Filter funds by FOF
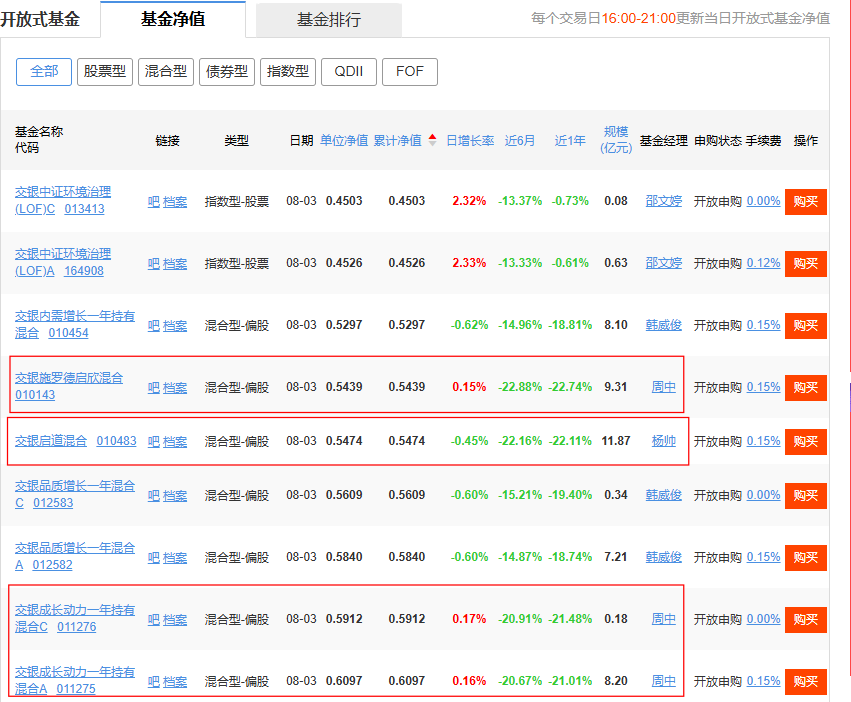 coord(410,72)
